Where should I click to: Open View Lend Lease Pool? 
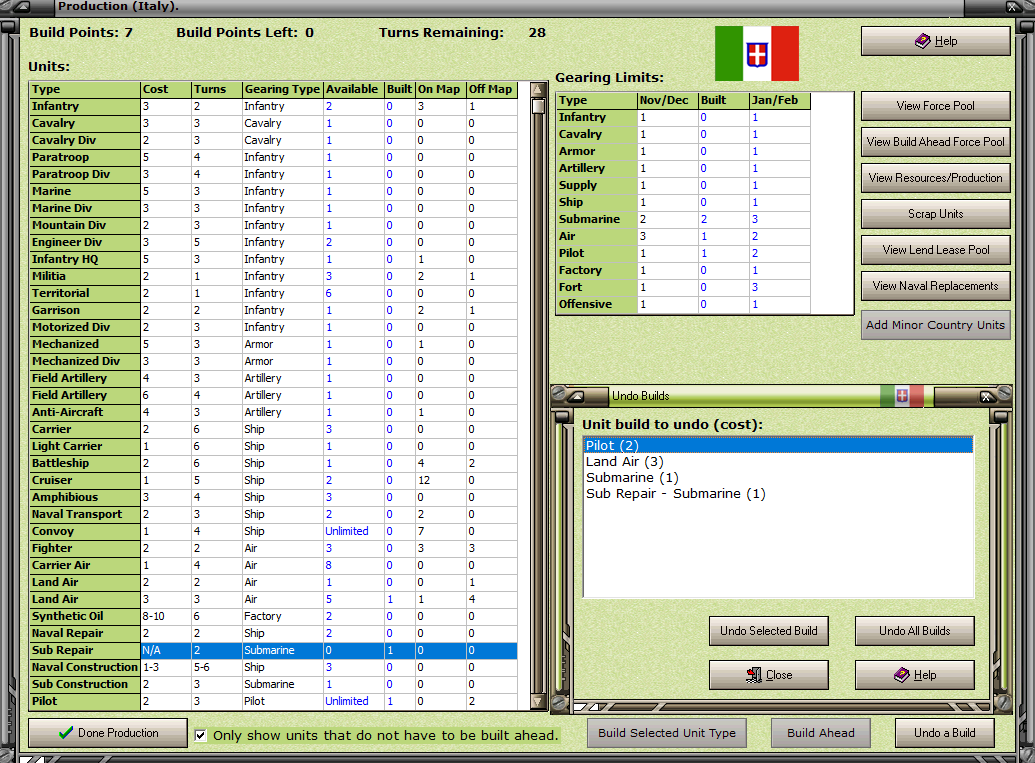pyautogui.click(x=935, y=250)
